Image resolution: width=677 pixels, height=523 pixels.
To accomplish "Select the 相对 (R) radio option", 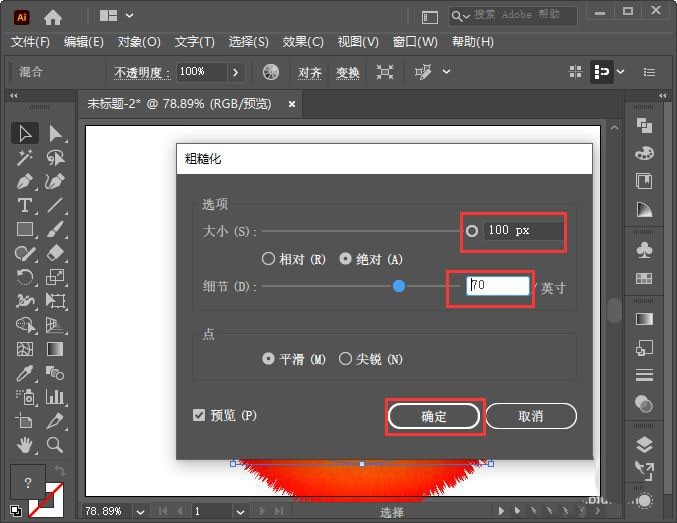I will tap(294, 259).
